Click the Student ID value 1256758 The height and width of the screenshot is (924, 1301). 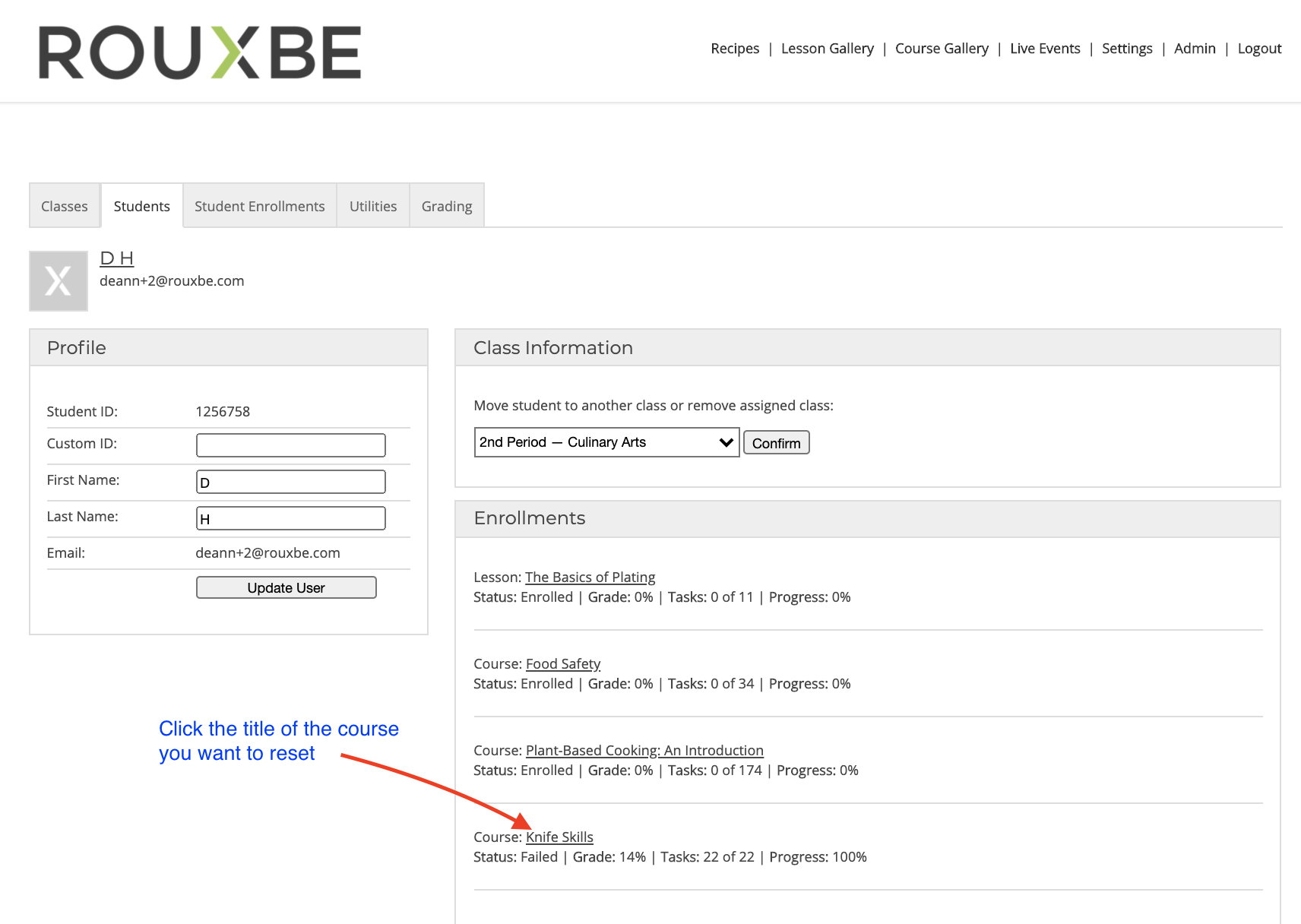223,412
